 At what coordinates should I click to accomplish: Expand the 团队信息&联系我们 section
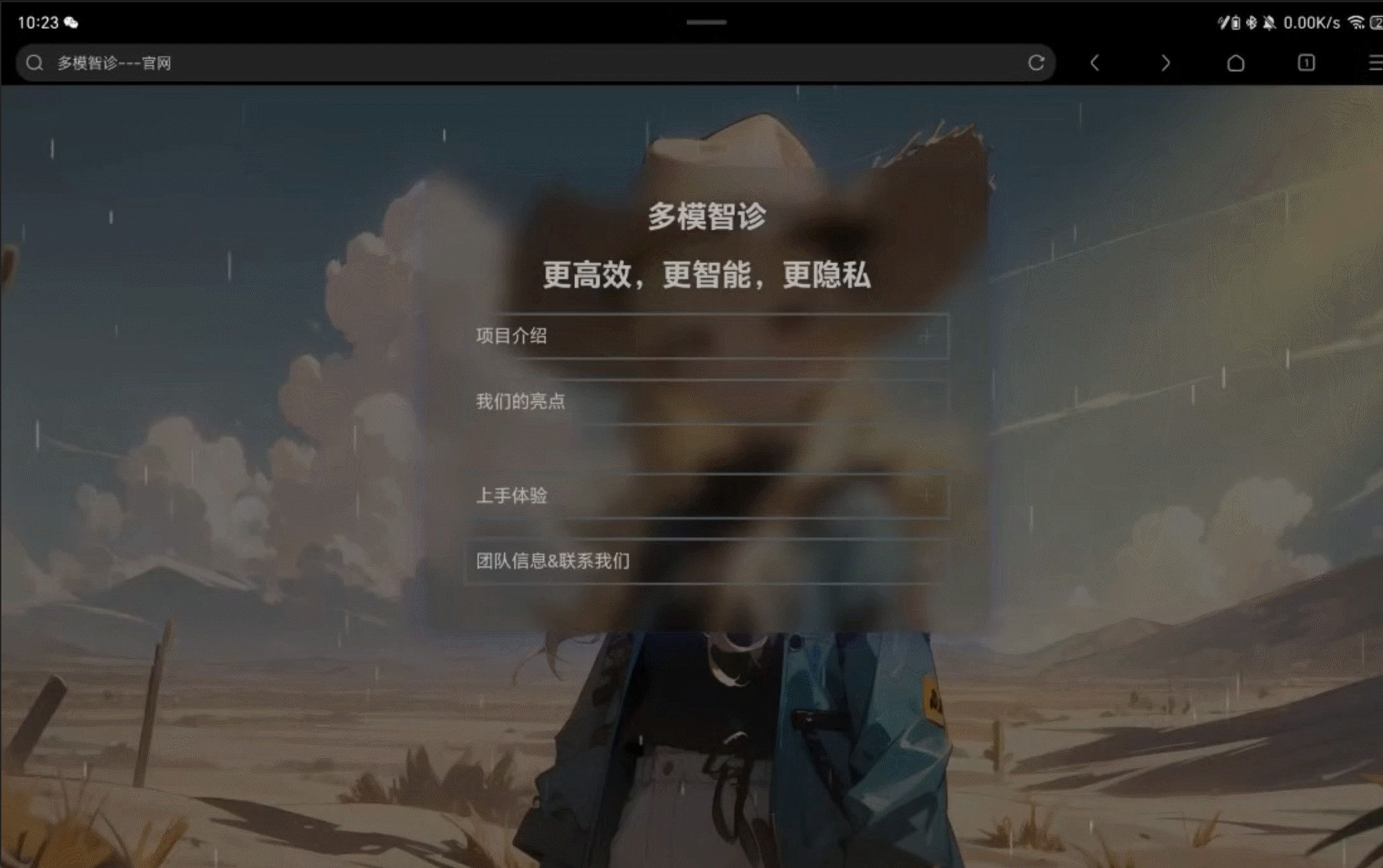(x=927, y=561)
